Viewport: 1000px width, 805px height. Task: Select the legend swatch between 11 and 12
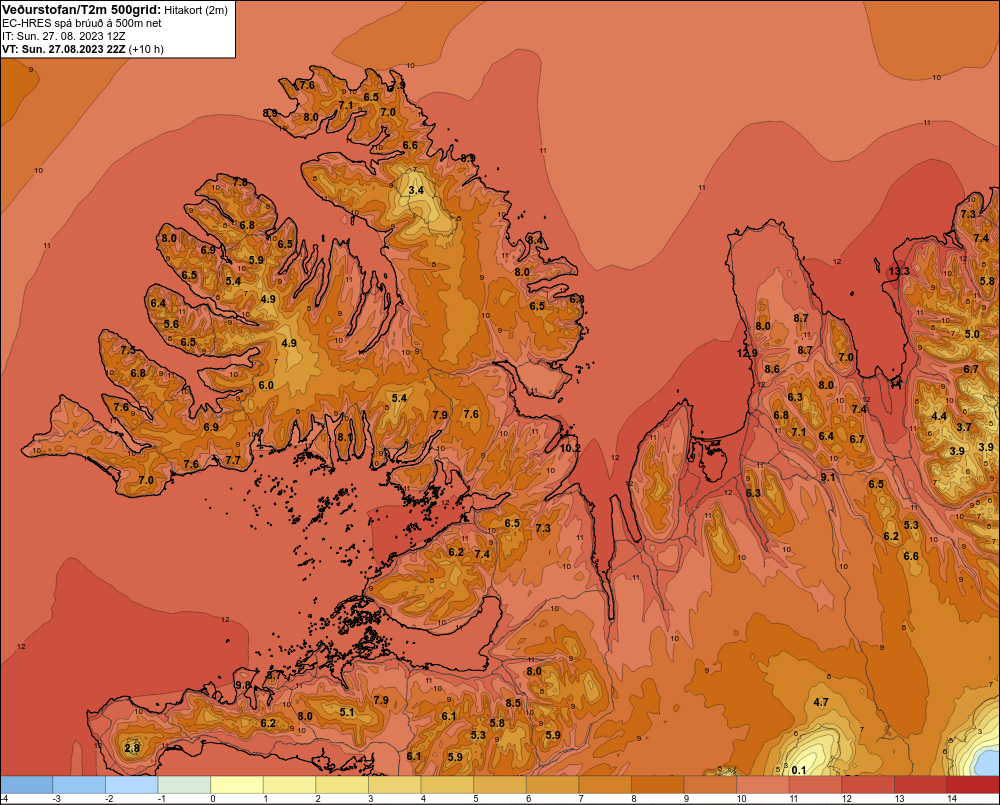click(816, 785)
